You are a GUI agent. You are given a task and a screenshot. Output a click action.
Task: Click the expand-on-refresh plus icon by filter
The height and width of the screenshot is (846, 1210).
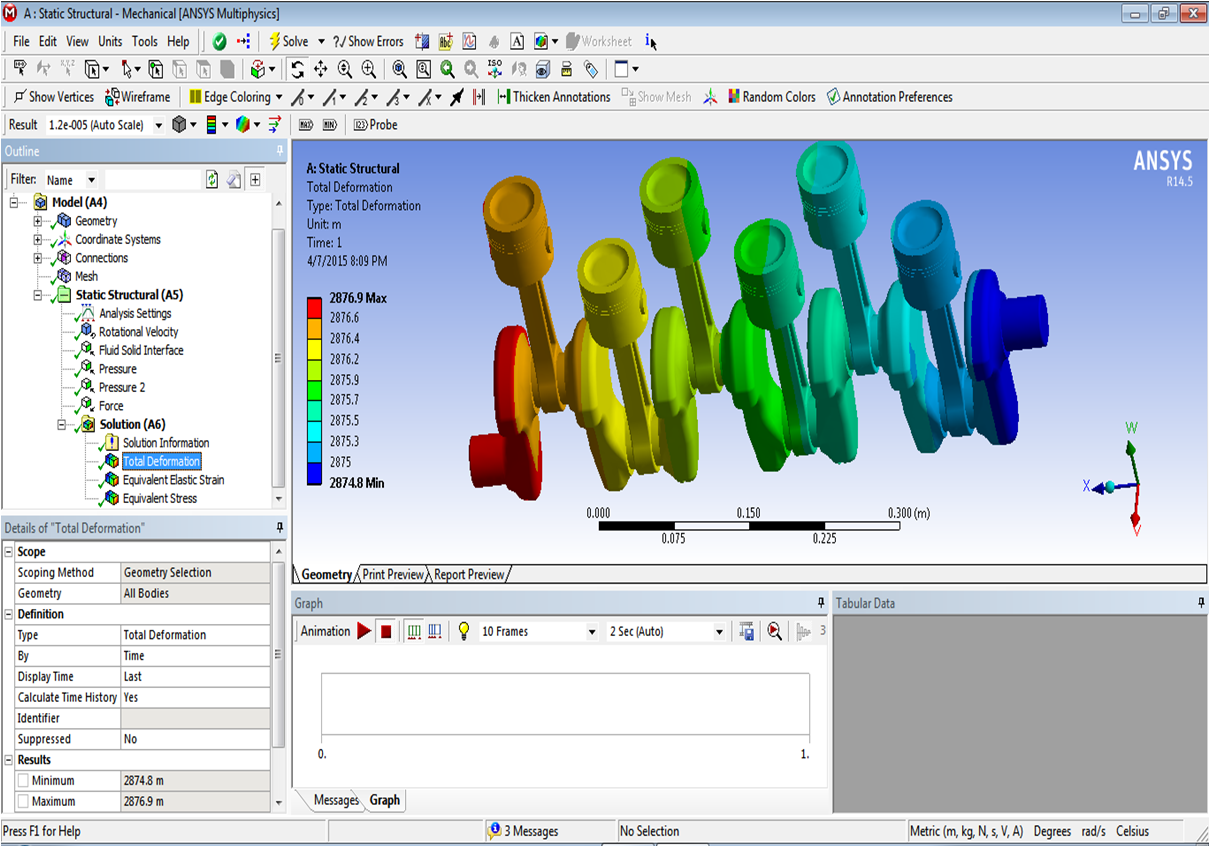(255, 180)
